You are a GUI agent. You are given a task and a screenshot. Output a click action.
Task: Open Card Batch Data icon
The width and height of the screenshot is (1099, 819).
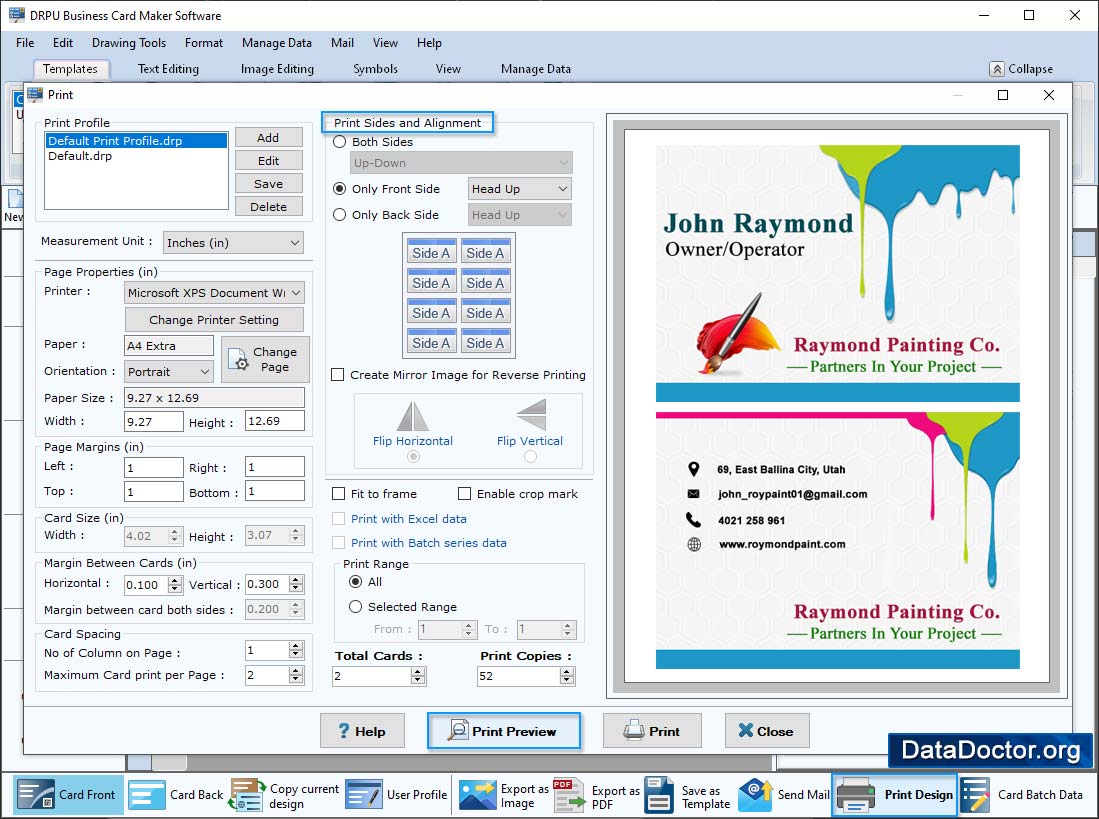click(x=975, y=794)
